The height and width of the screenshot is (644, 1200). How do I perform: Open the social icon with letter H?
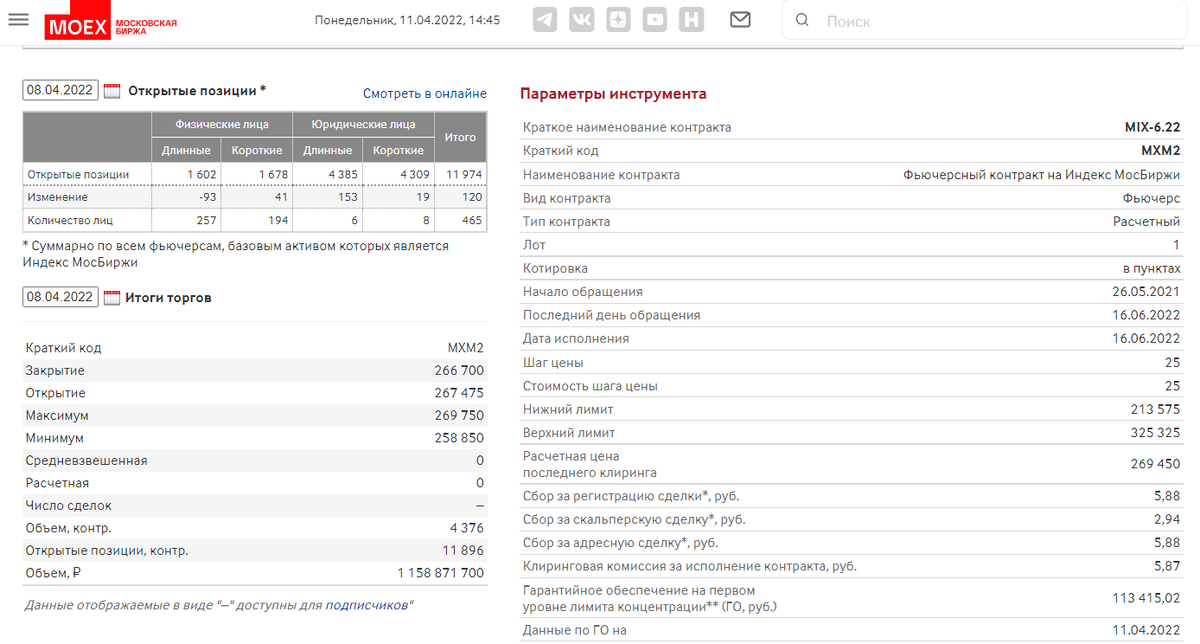(692, 19)
